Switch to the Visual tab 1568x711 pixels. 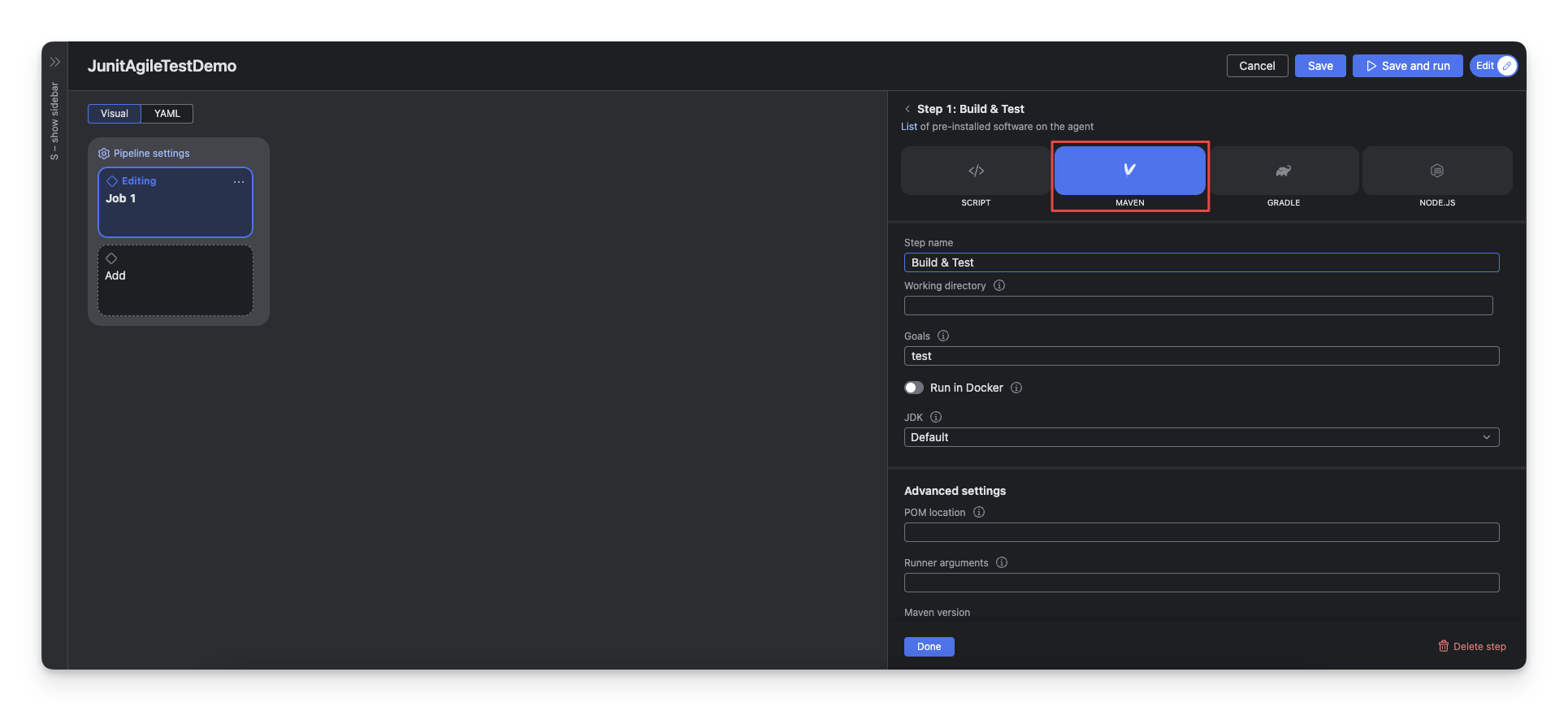point(115,114)
